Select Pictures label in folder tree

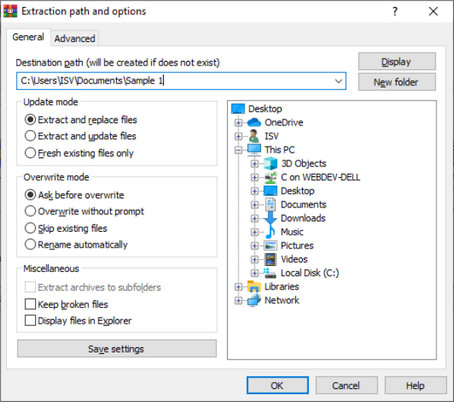[x=297, y=245]
